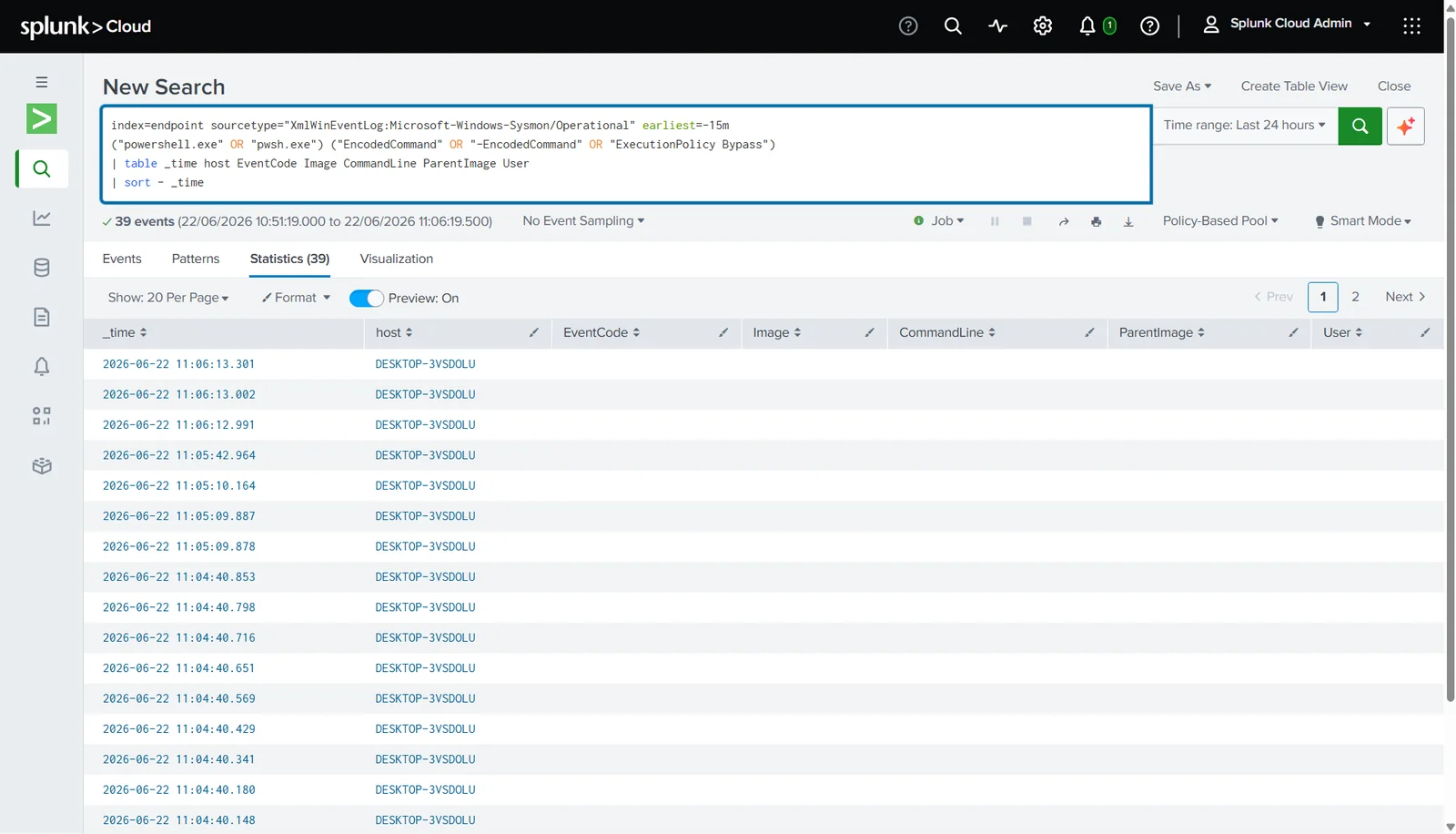Image resolution: width=1456 pixels, height=834 pixels.
Task: Open the Datasets database sidebar icon
Action: pyautogui.click(x=42, y=268)
